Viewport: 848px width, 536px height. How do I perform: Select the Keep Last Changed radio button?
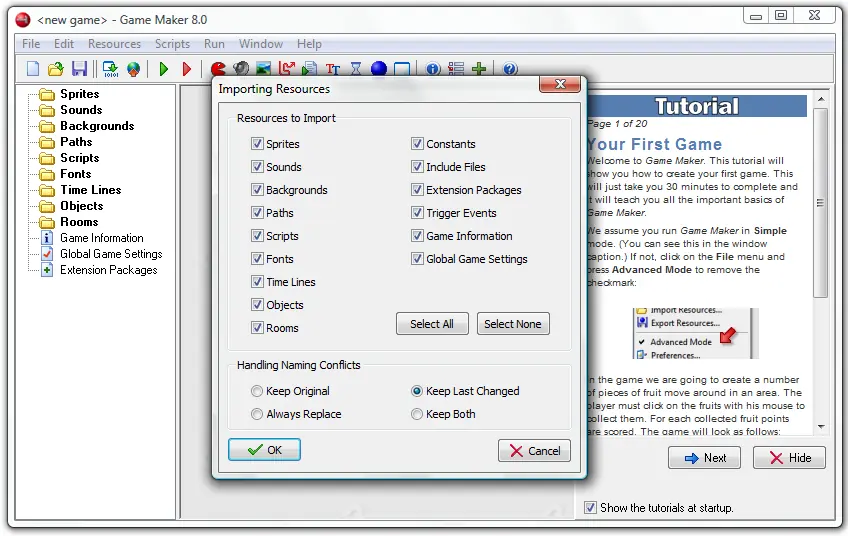416,391
